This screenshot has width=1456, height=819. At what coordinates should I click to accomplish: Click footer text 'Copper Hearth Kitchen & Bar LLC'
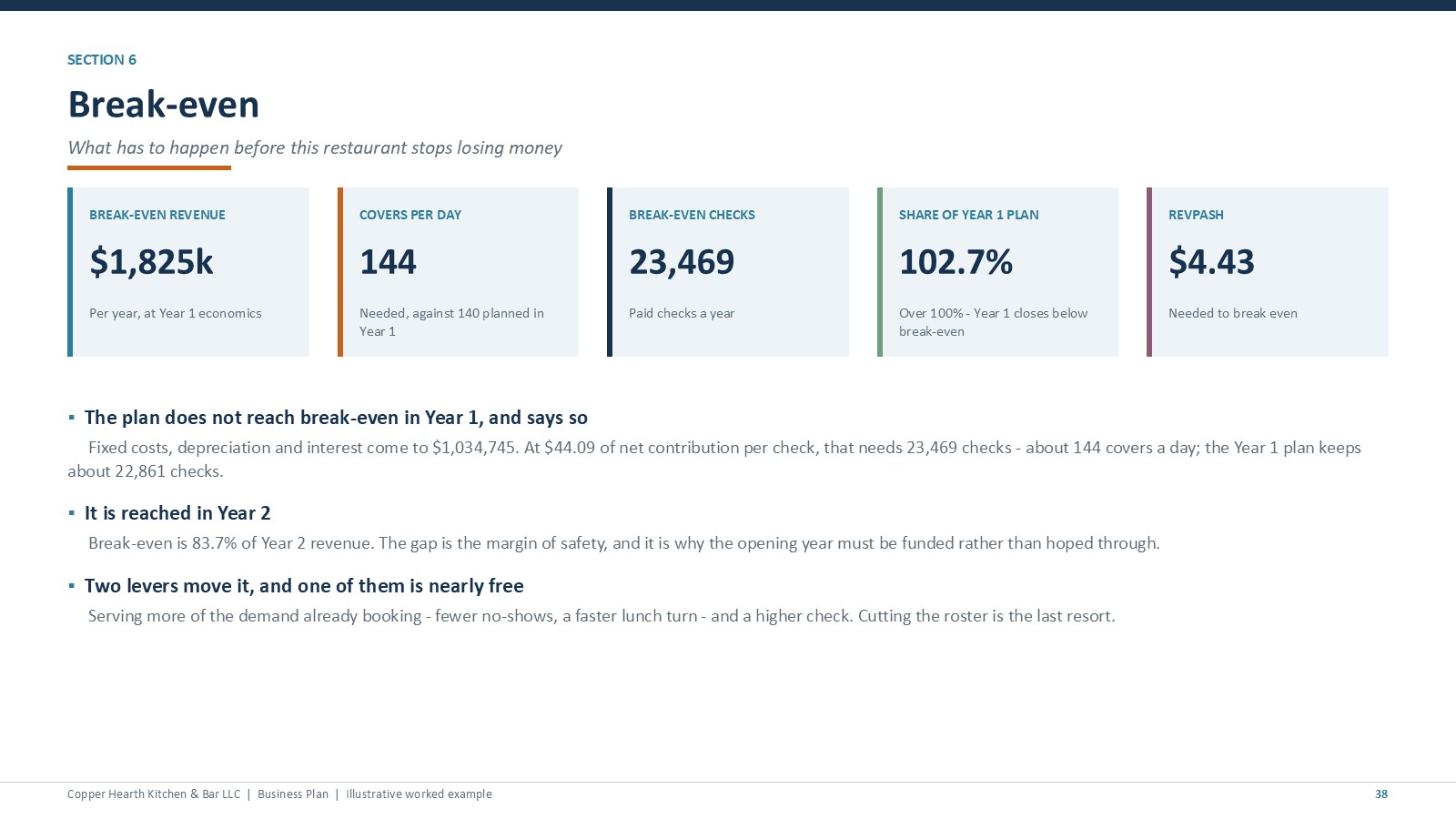pos(154,794)
